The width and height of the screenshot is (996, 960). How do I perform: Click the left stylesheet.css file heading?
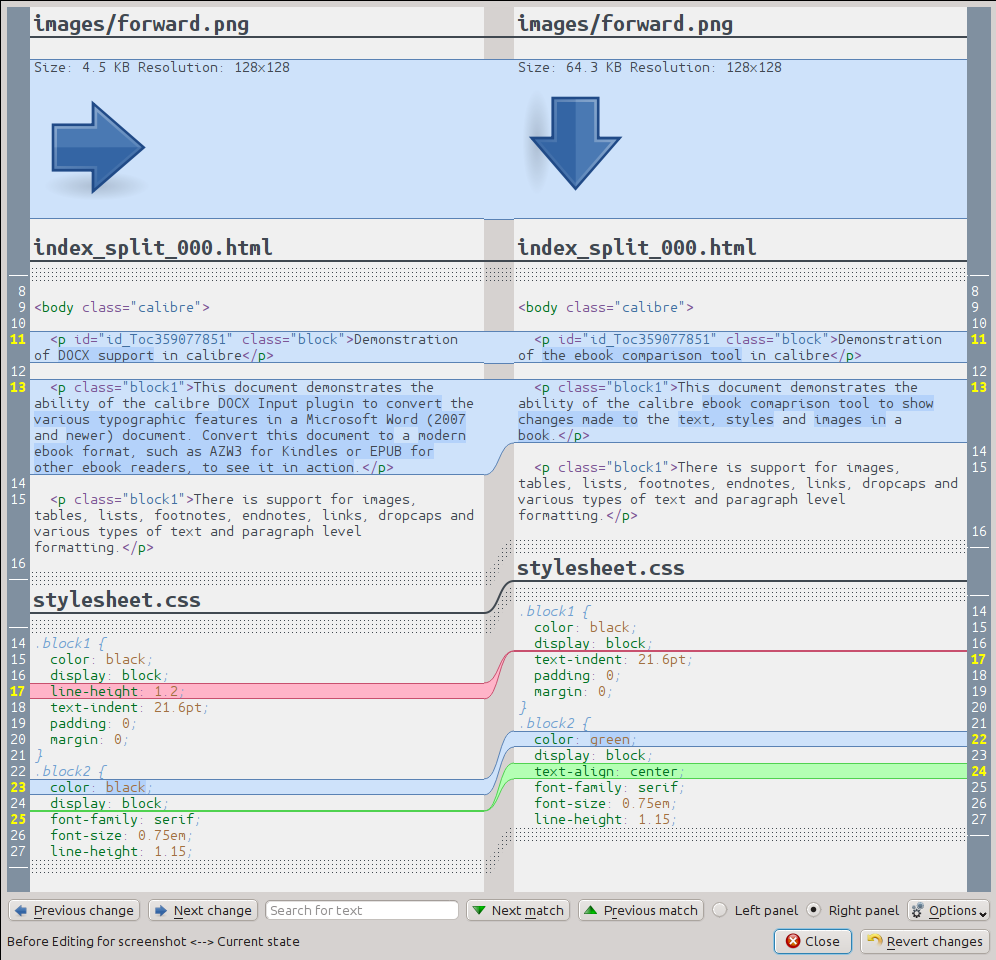[x=117, y=600]
